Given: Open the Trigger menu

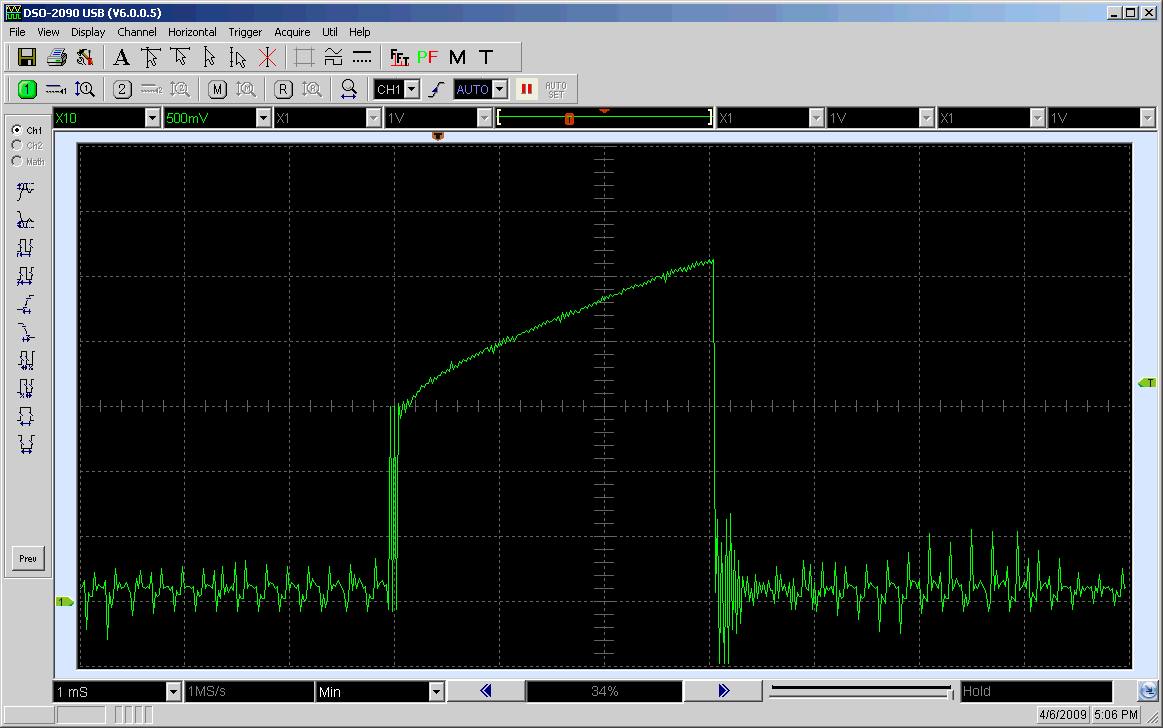Looking at the screenshot, I should click(244, 32).
